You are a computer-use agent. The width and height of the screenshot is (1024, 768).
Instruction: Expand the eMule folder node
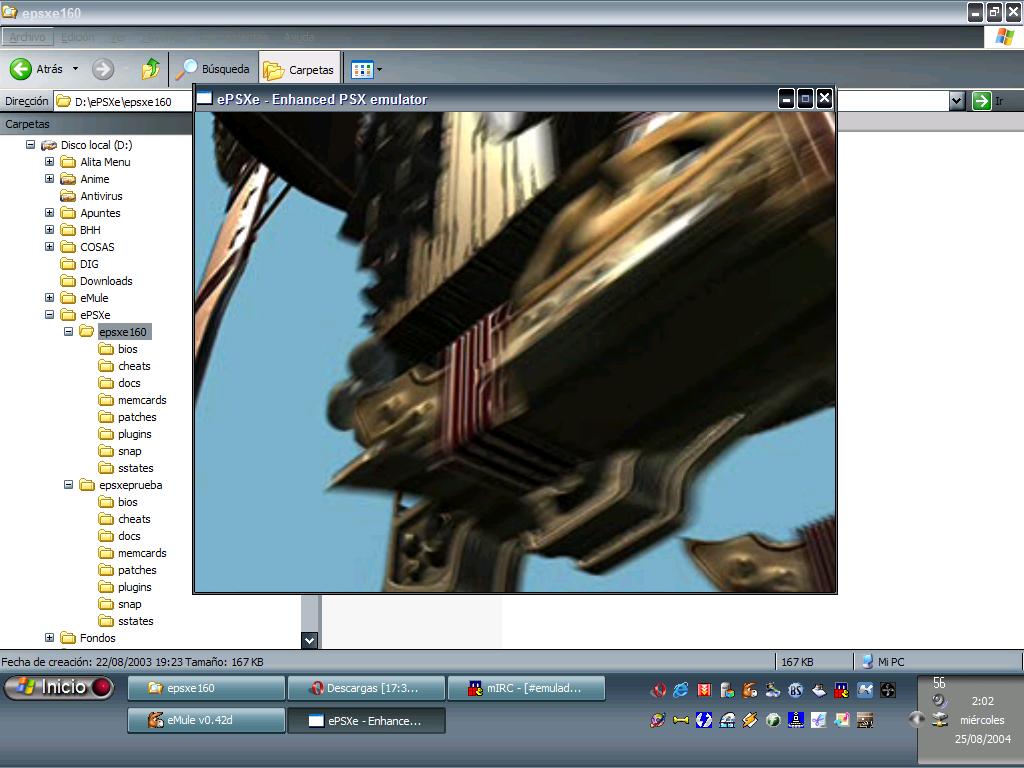coord(49,297)
